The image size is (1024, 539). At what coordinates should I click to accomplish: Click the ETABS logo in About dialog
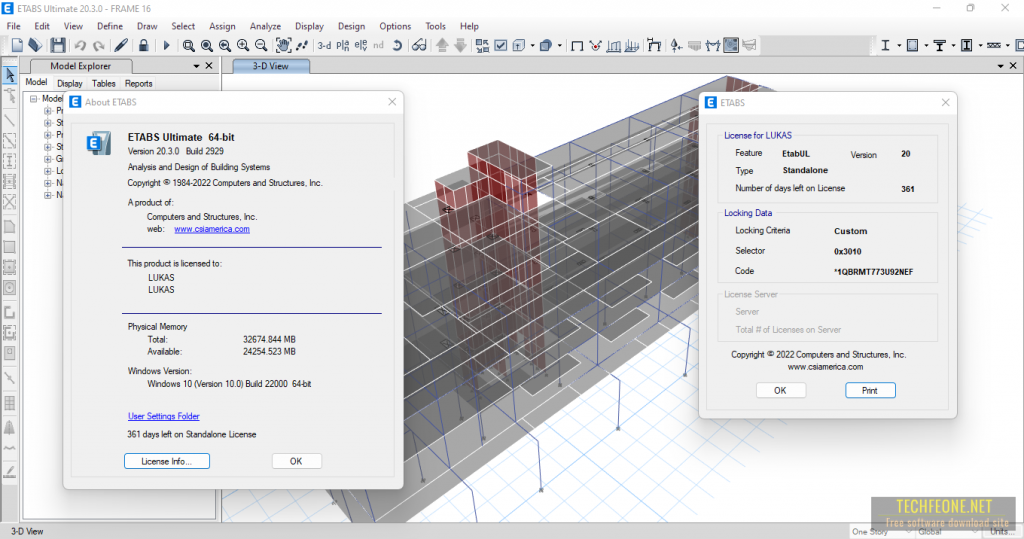(x=99, y=142)
